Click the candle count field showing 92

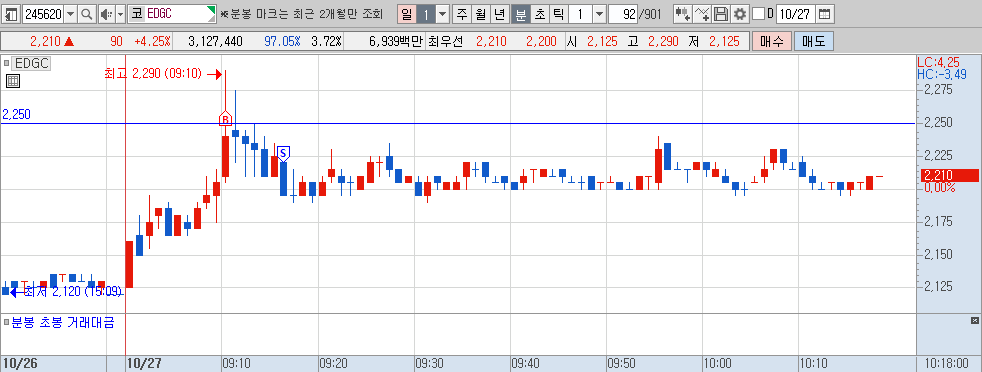[x=623, y=13]
